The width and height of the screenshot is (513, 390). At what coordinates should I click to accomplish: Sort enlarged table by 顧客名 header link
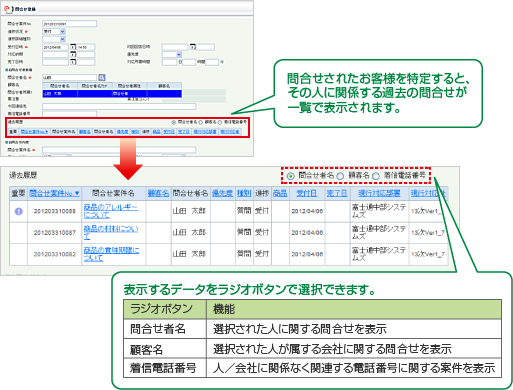158,193
